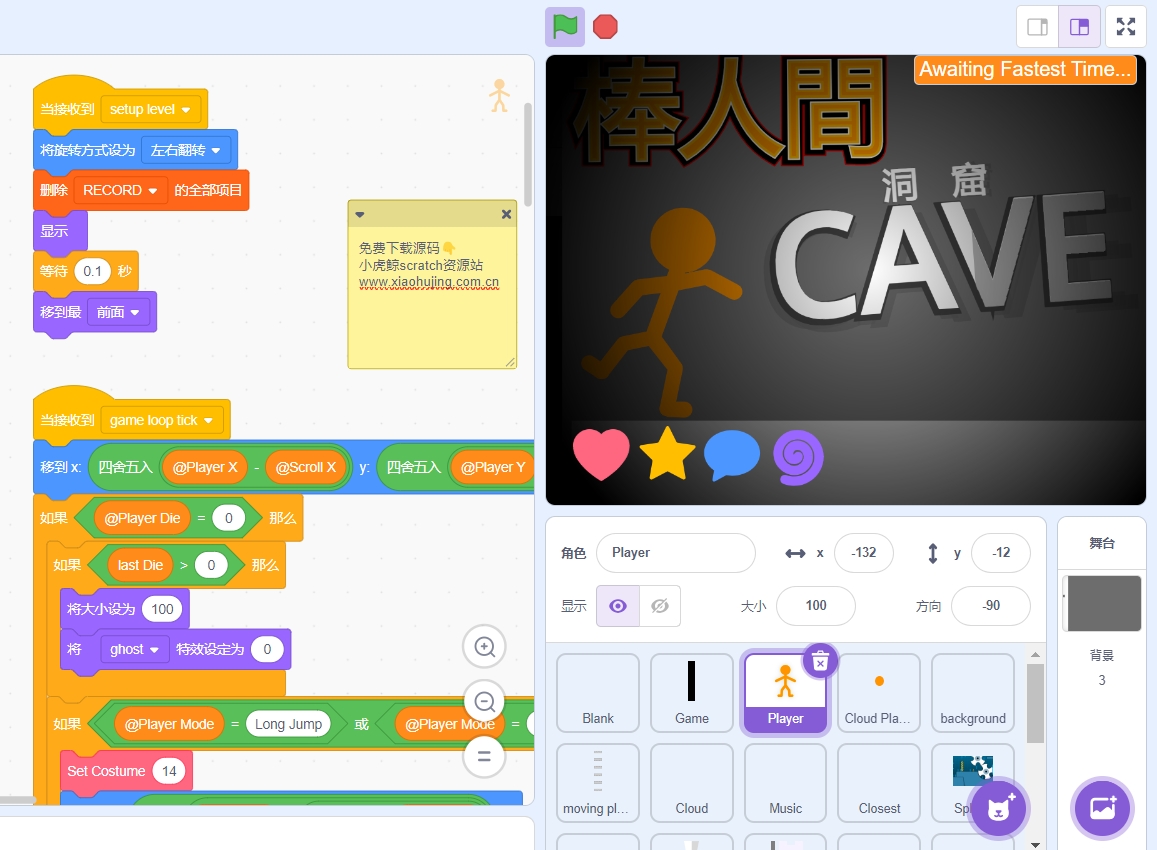The height and width of the screenshot is (850, 1157).
Task: Delete the Player sprite with trash icon
Action: 820,662
